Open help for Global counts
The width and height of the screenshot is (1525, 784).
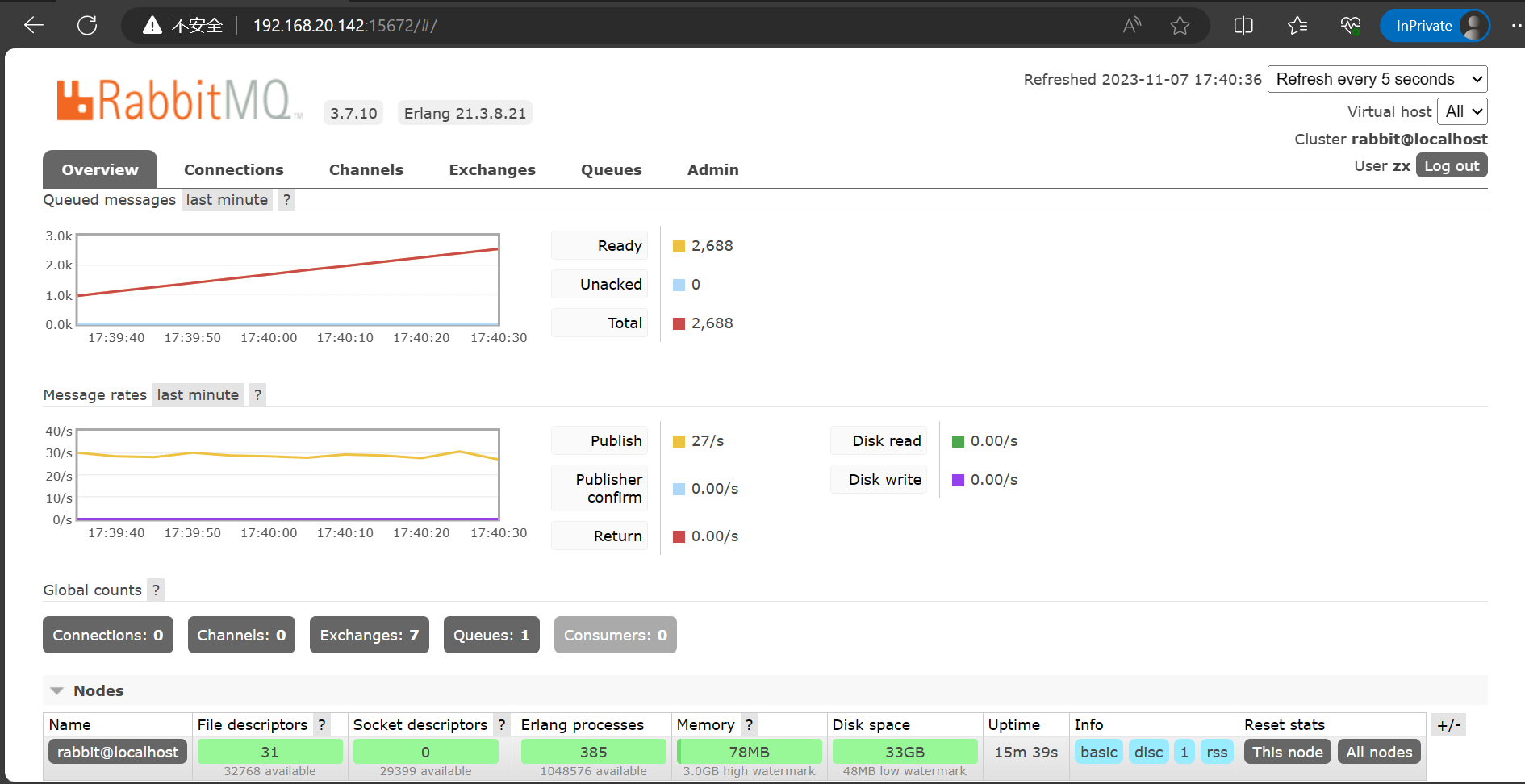pyautogui.click(x=156, y=590)
